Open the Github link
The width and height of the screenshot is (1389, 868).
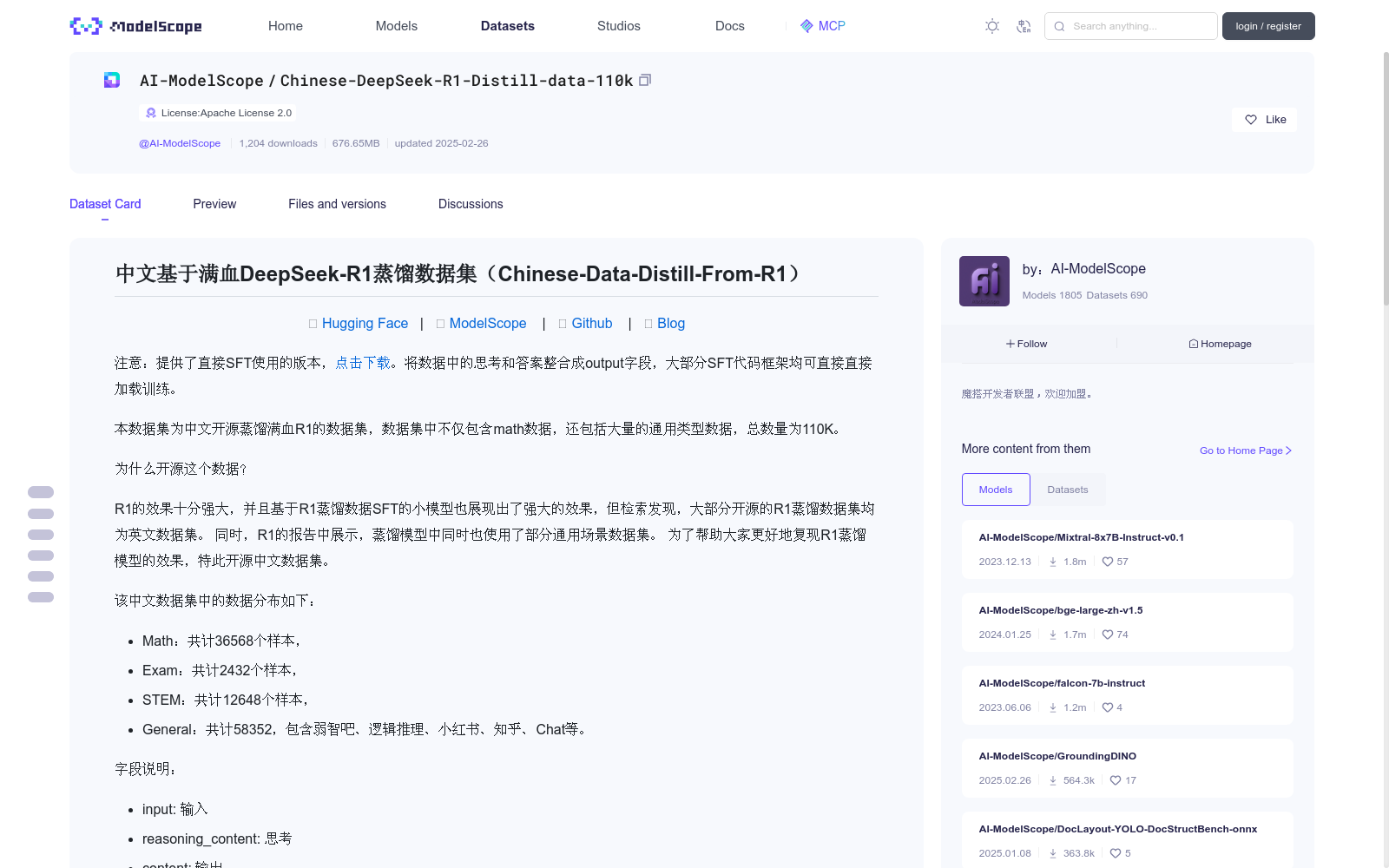[x=592, y=323]
